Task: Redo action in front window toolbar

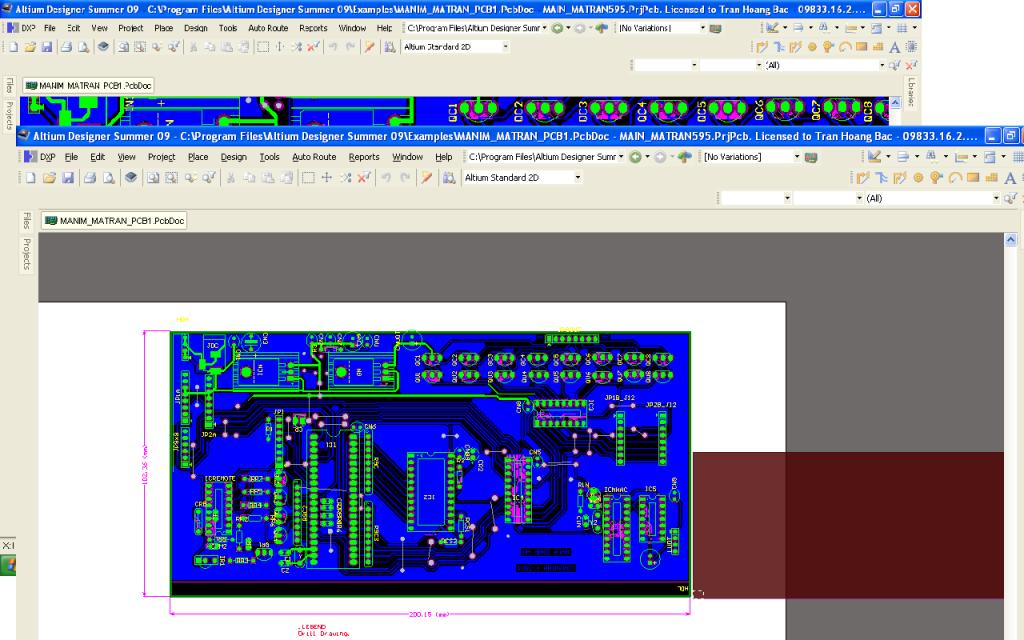Action: [405, 178]
